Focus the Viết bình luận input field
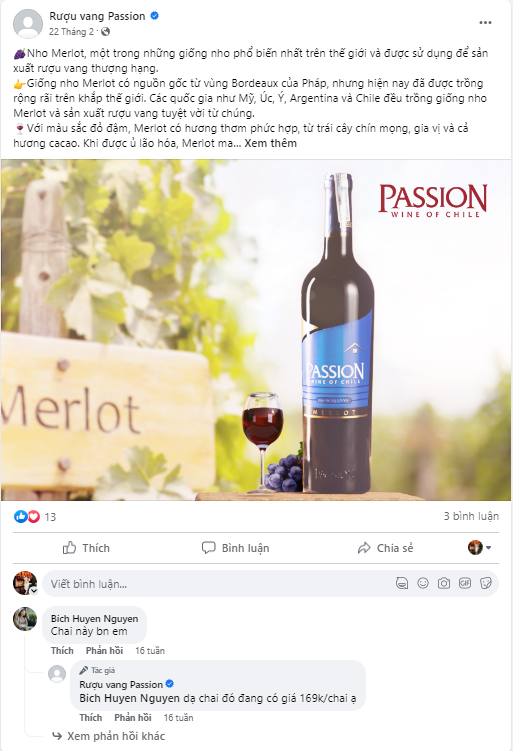513x751 pixels. click(x=216, y=583)
